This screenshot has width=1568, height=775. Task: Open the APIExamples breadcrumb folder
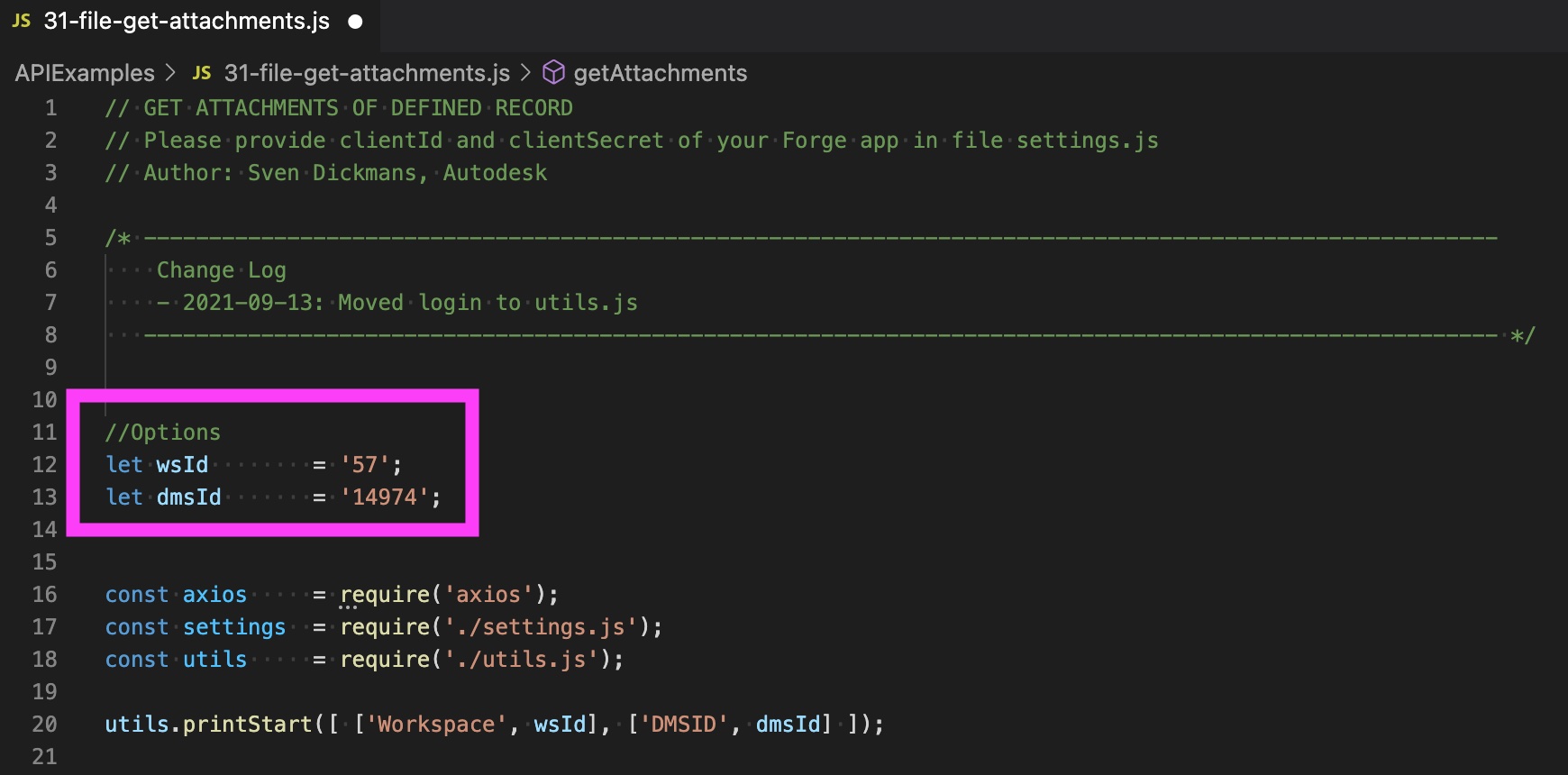click(x=85, y=73)
